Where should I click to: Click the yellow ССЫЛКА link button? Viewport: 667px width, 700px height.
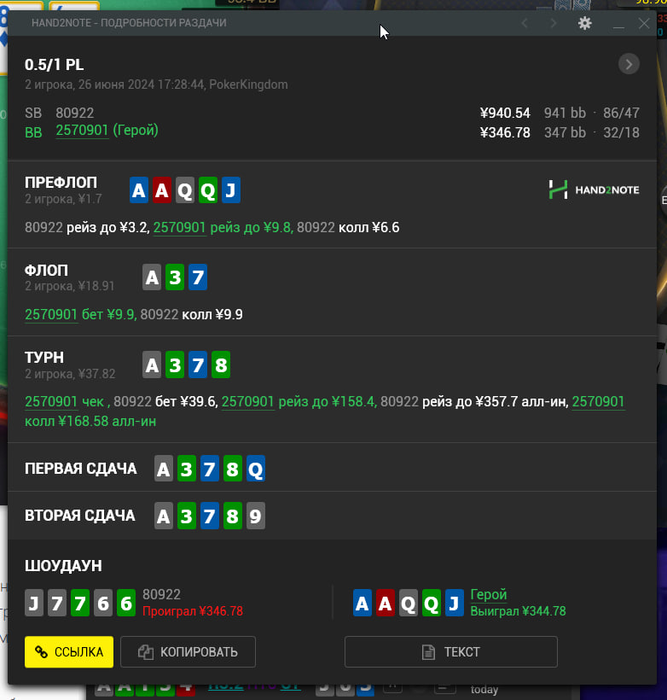point(69,652)
